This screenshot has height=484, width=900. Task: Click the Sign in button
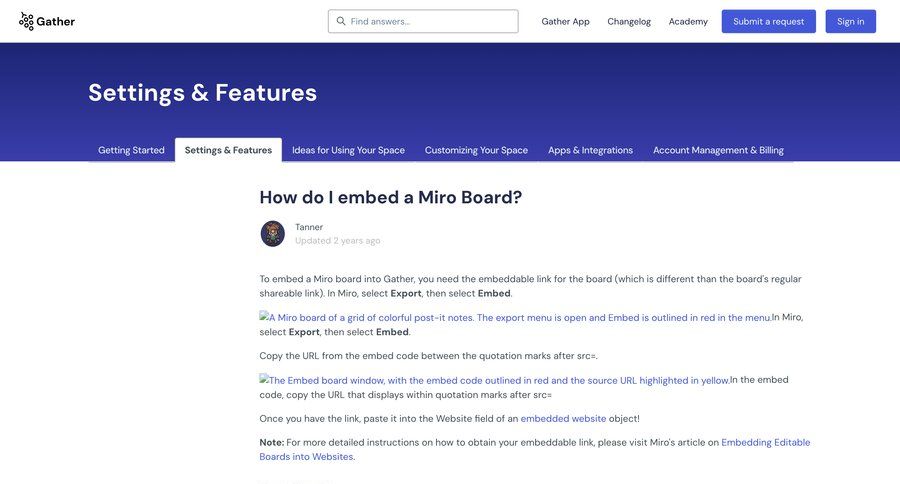pos(850,21)
